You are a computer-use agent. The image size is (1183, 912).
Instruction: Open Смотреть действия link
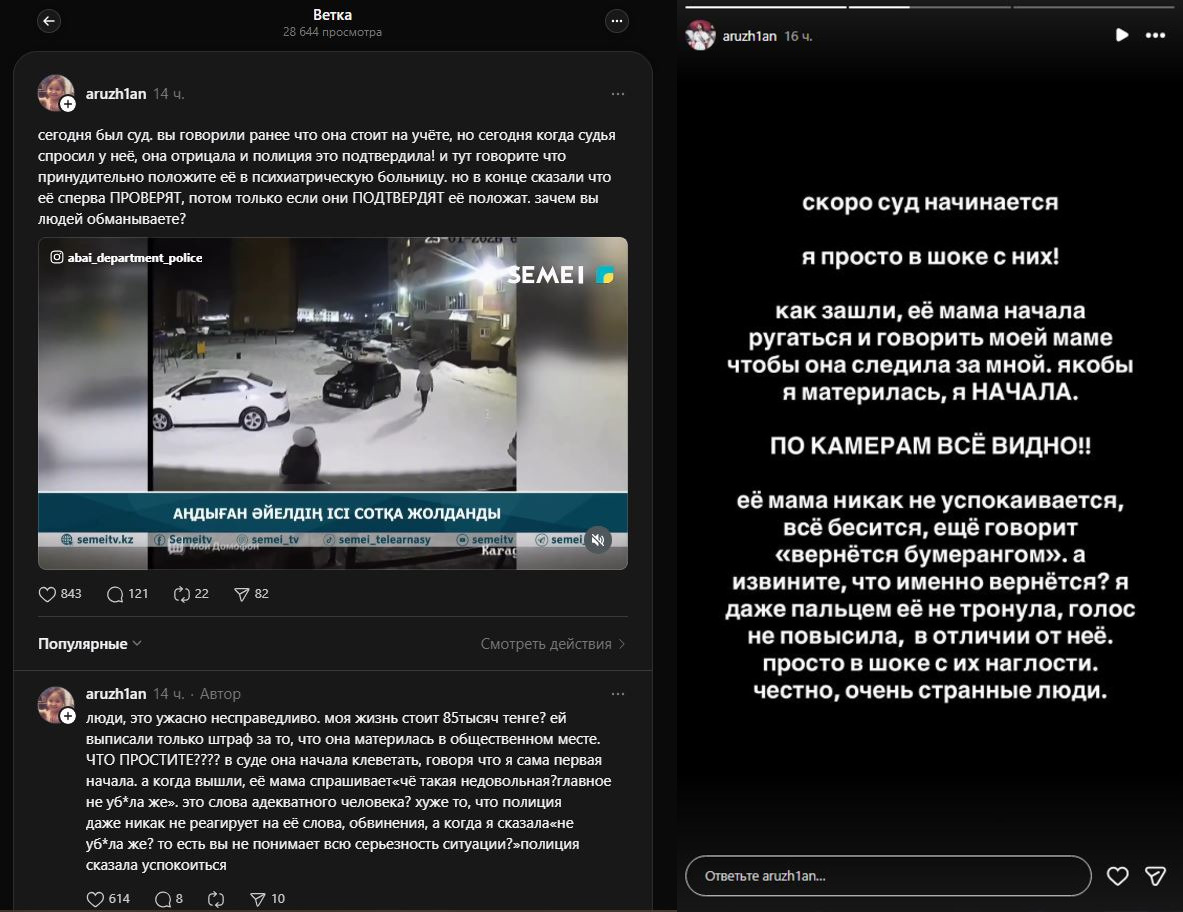coord(552,644)
